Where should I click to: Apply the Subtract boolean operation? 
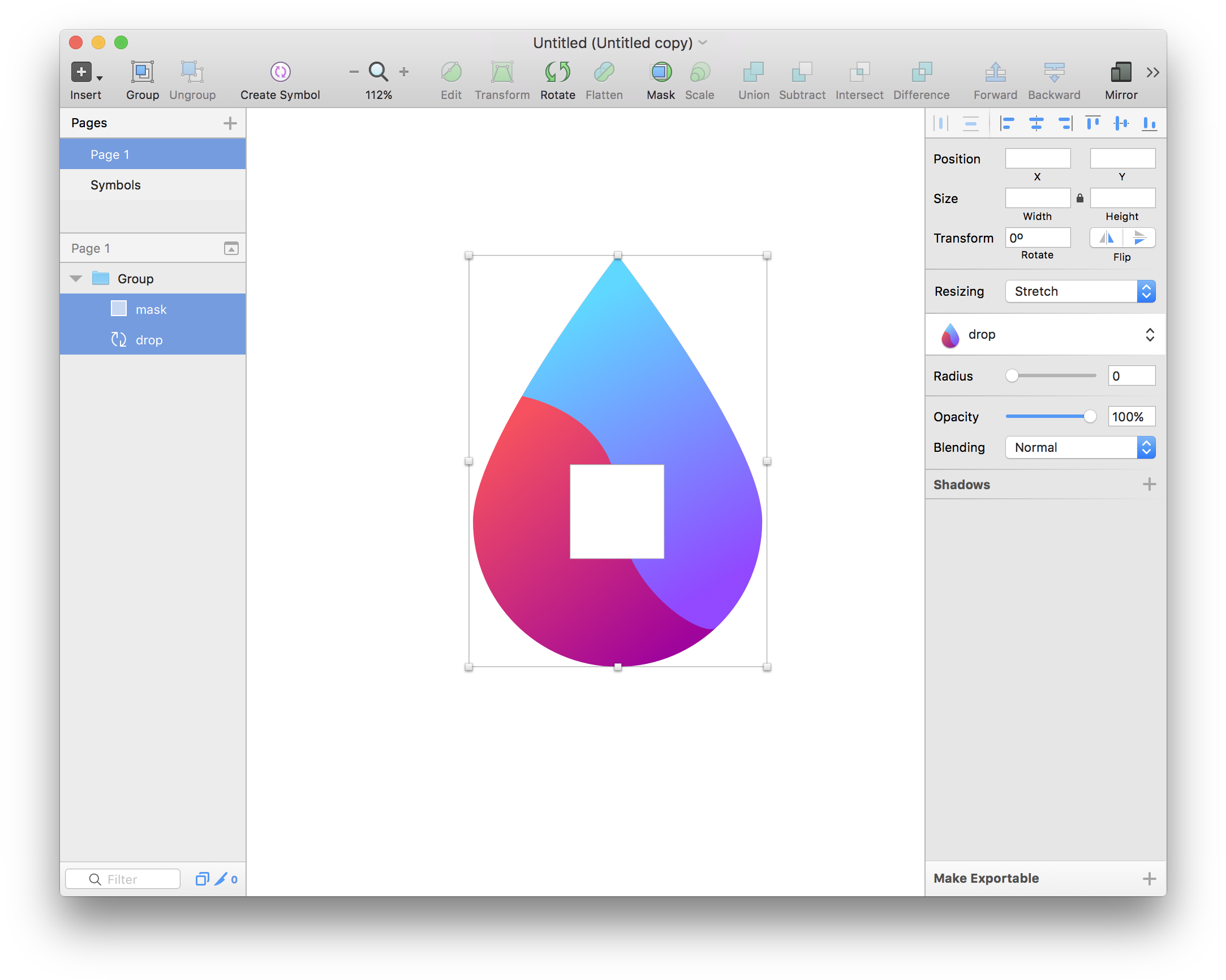click(x=802, y=73)
